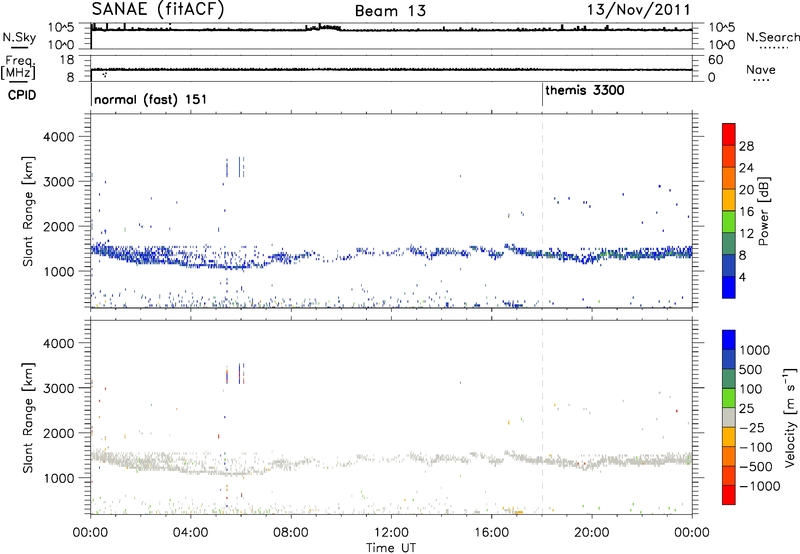This screenshot has height=554, width=800.
Task: Click the gray segment of velocity colorbar
Action: (x=729, y=418)
